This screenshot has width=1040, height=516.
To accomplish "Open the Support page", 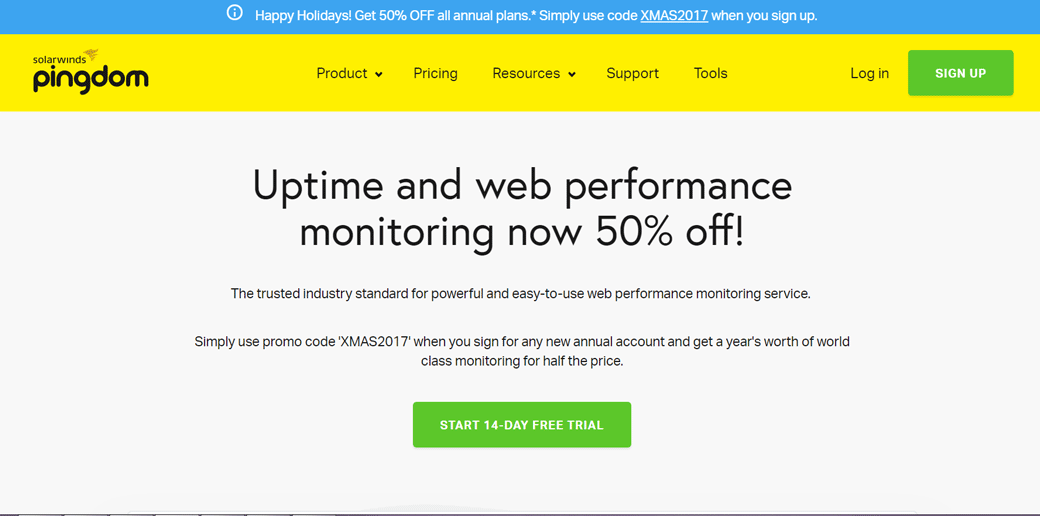I will [632, 73].
